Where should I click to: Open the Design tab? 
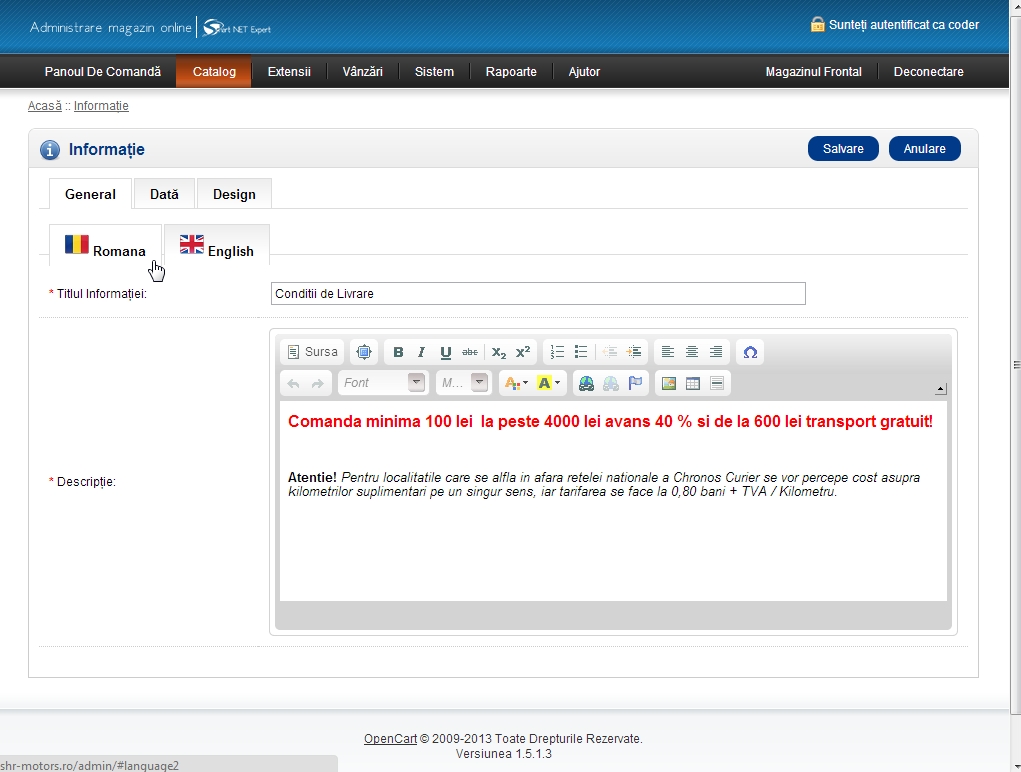pos(234,194)
